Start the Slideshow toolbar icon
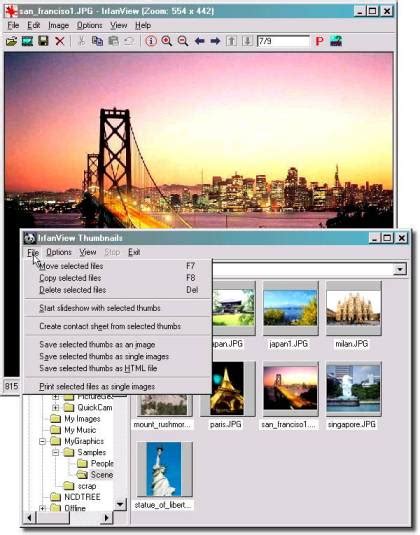The width and height of the screenshot is (420, 535). pos(27,42)
